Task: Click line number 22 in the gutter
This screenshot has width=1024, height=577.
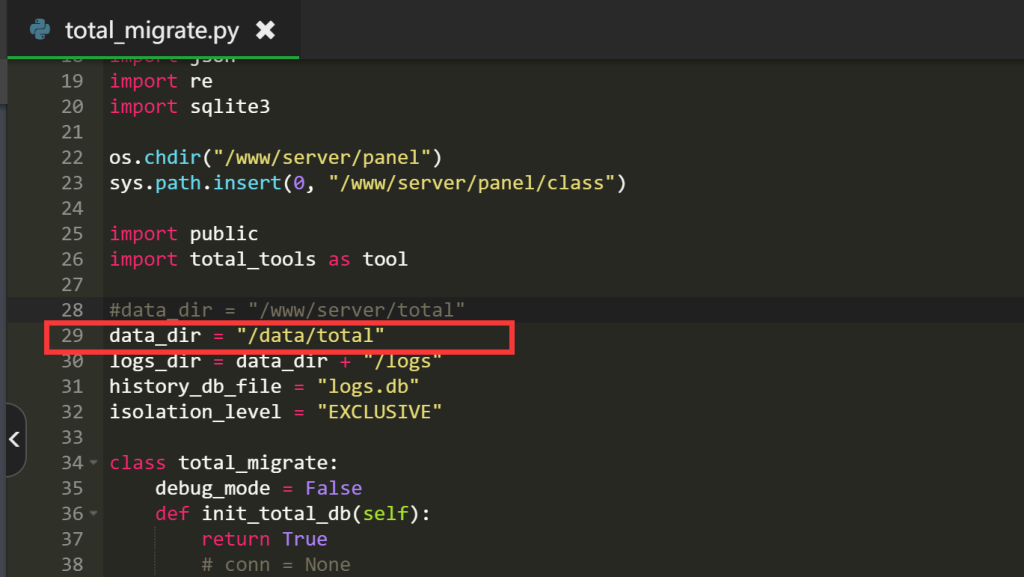Action: [x=71, y=157]
